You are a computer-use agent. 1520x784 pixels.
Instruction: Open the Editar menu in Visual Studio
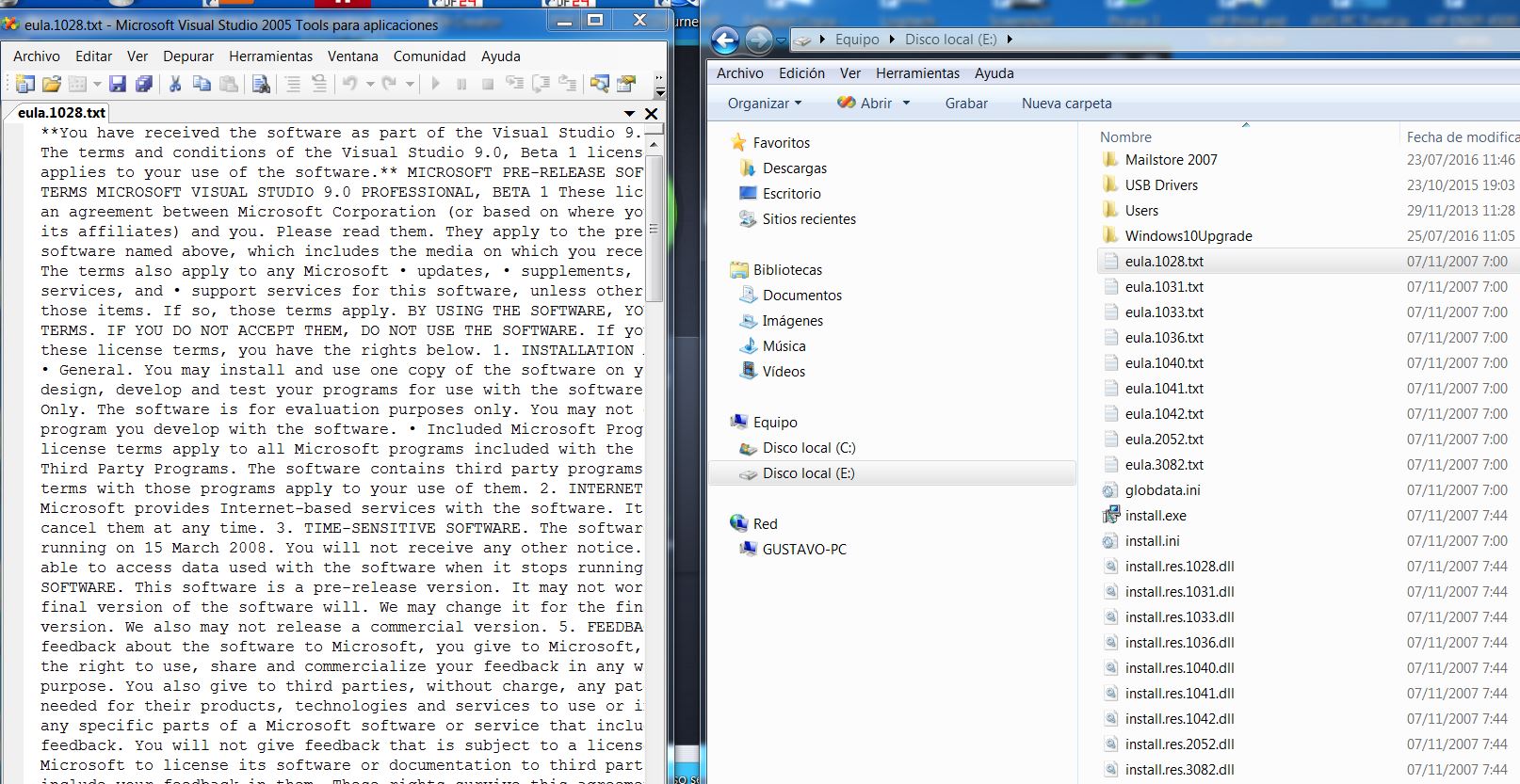tap(93, 56)
